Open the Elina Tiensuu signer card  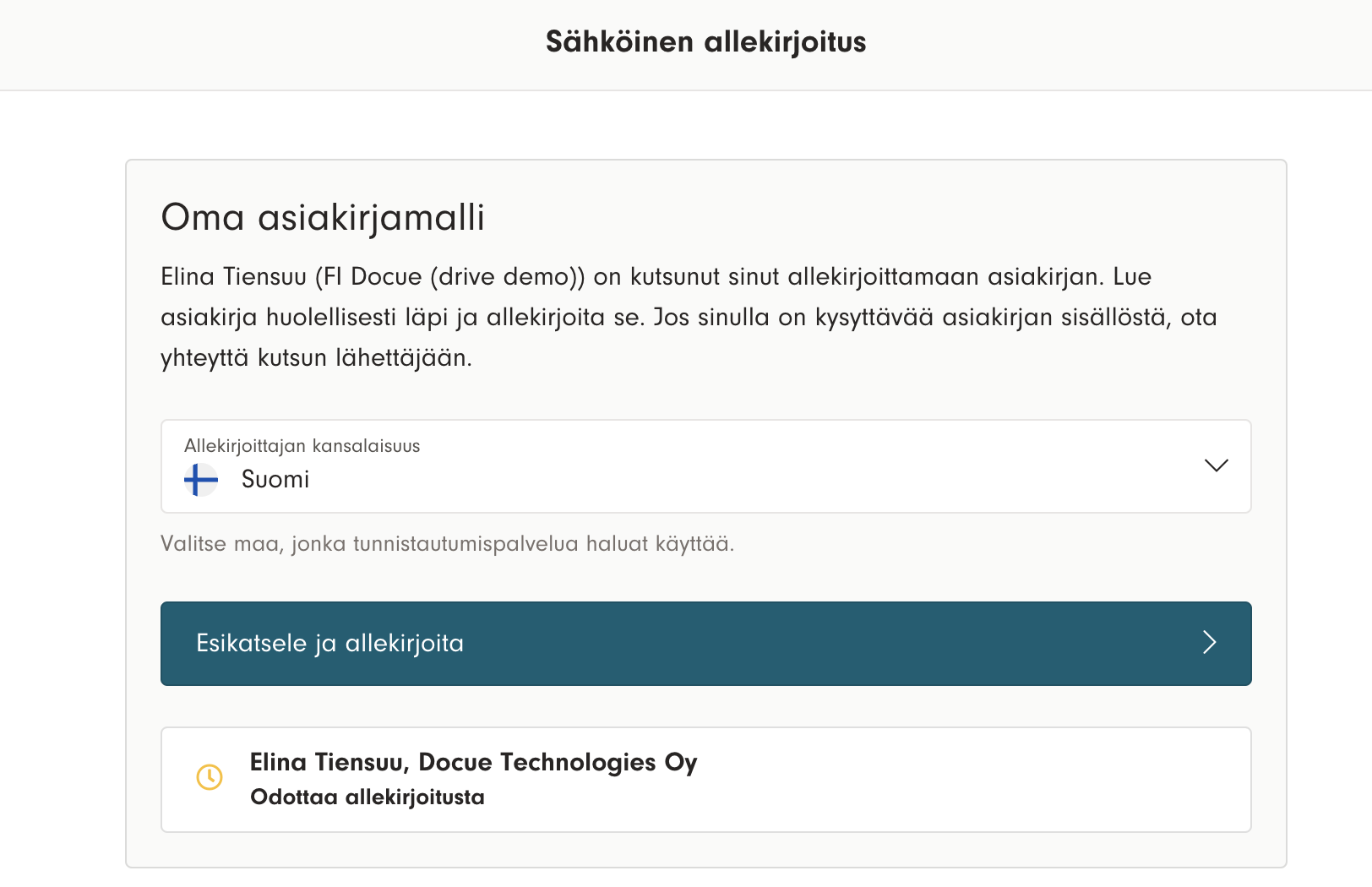[705, 780]
